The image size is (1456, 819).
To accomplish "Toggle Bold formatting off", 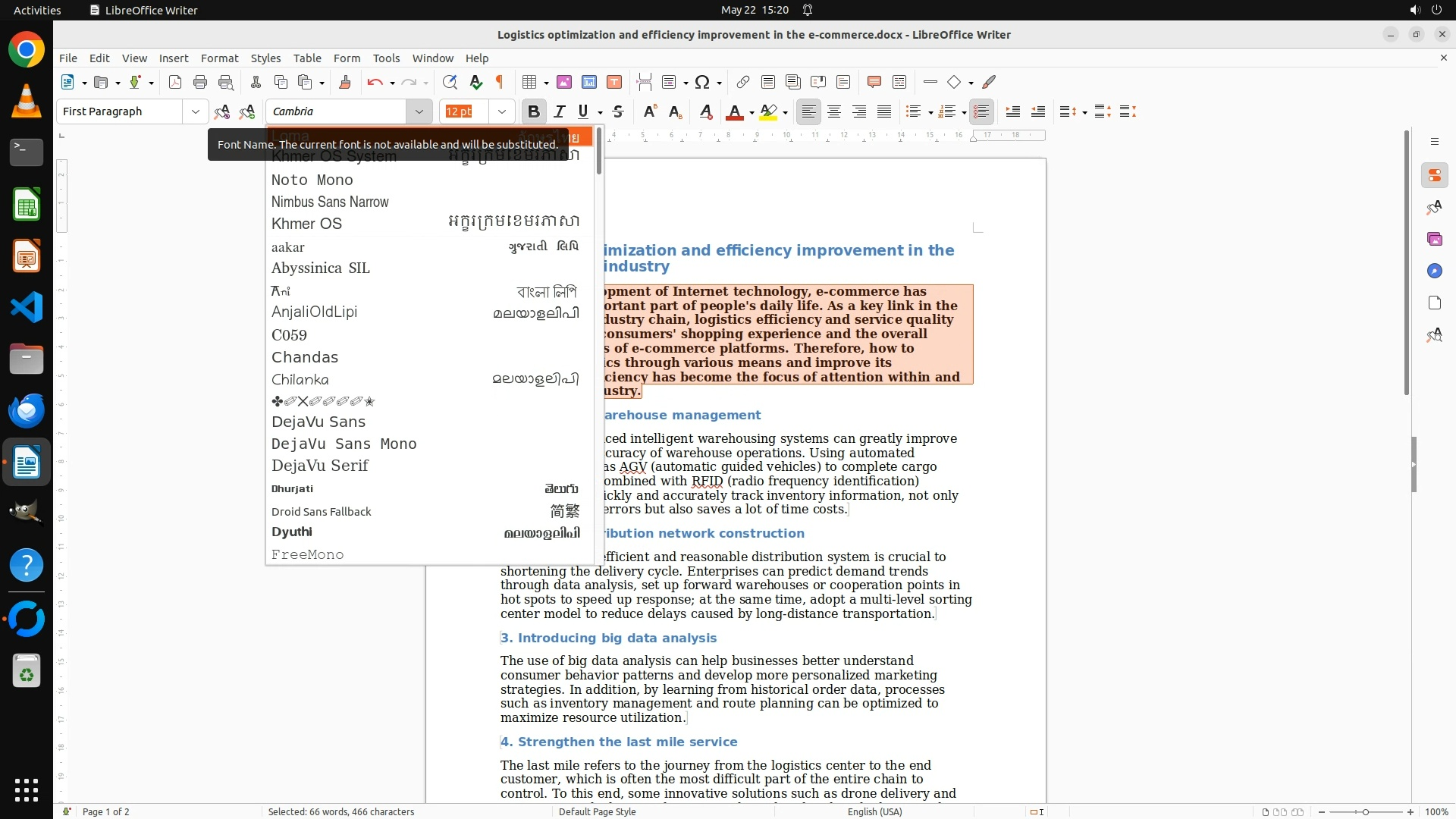I will pyautogui.click(x=533, y=111).
